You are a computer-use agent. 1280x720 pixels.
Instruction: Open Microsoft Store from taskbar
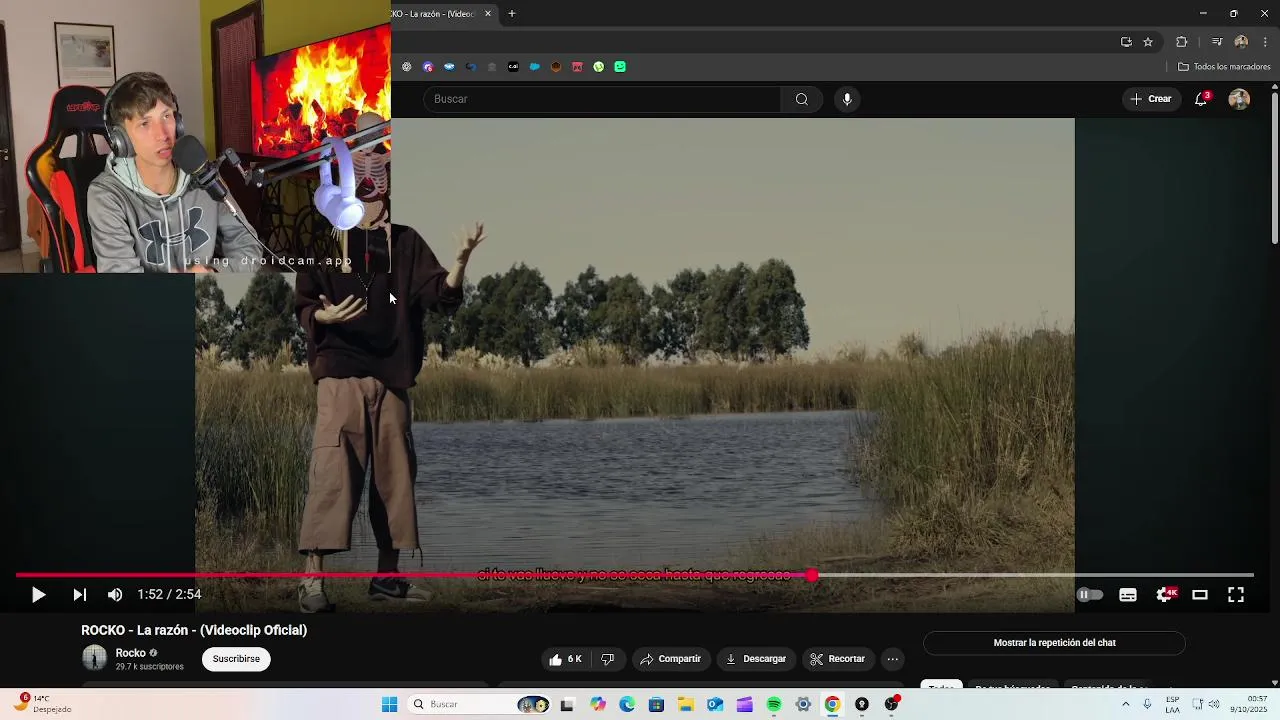pyautogui.click(x=656, y=704)
